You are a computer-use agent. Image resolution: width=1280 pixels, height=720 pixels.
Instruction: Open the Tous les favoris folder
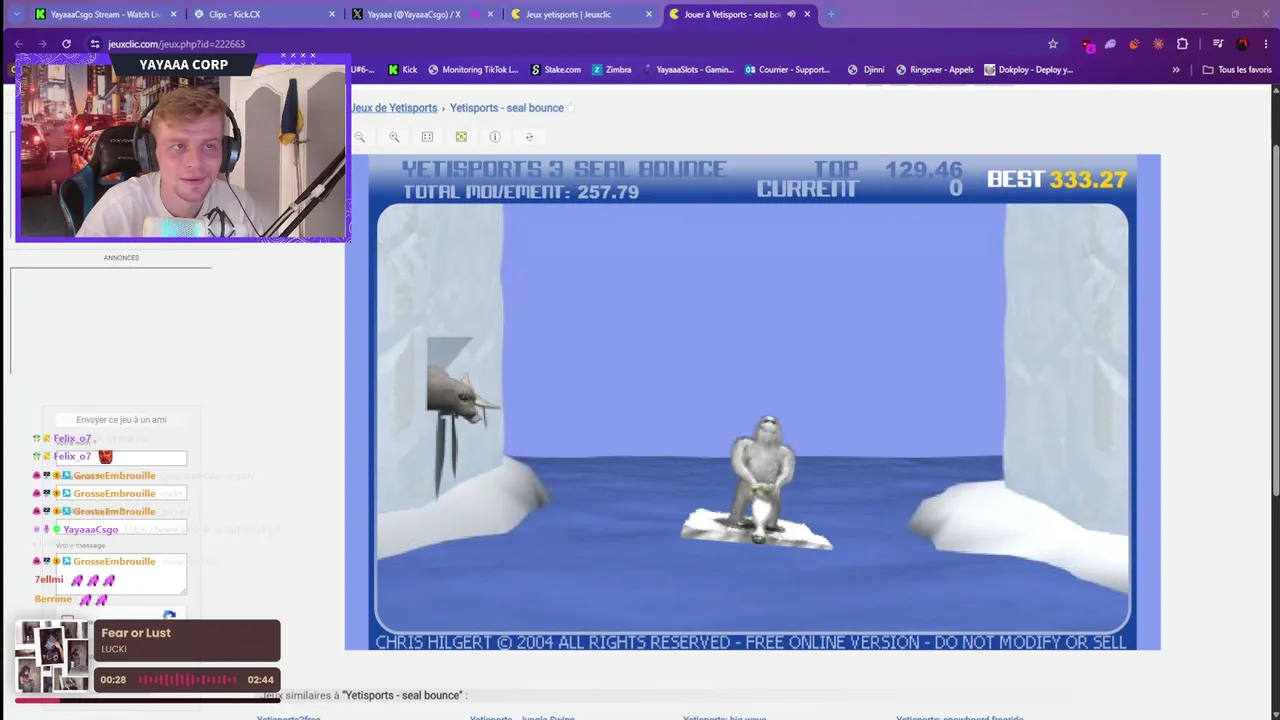(1237, 70)
